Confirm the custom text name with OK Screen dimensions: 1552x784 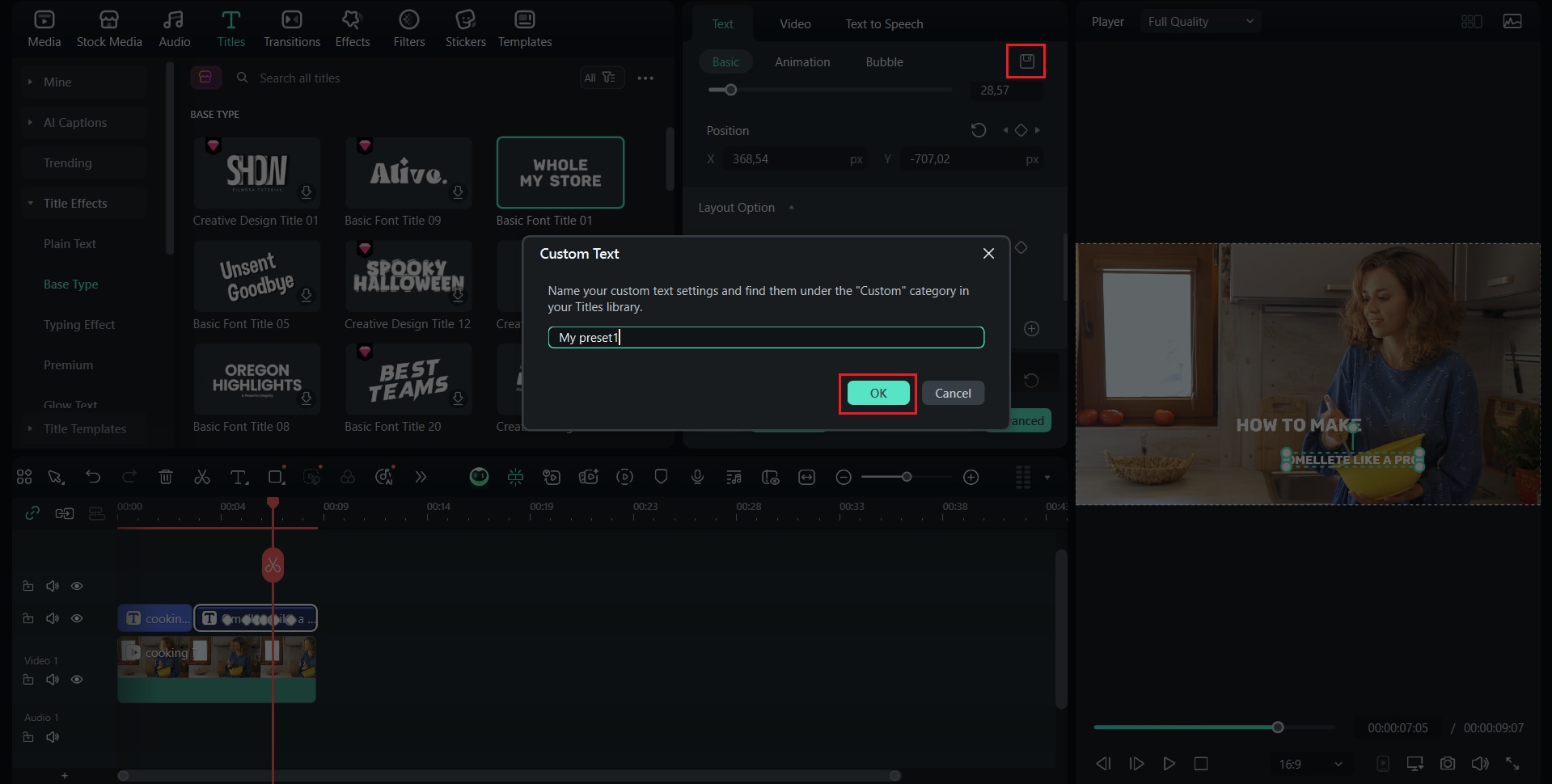(x=877, y=393)
